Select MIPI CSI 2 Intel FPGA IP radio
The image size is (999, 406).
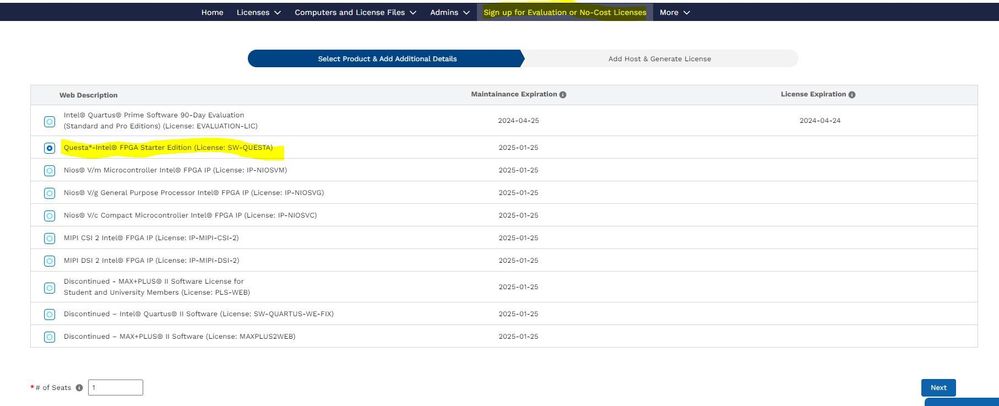click(49, 238)
